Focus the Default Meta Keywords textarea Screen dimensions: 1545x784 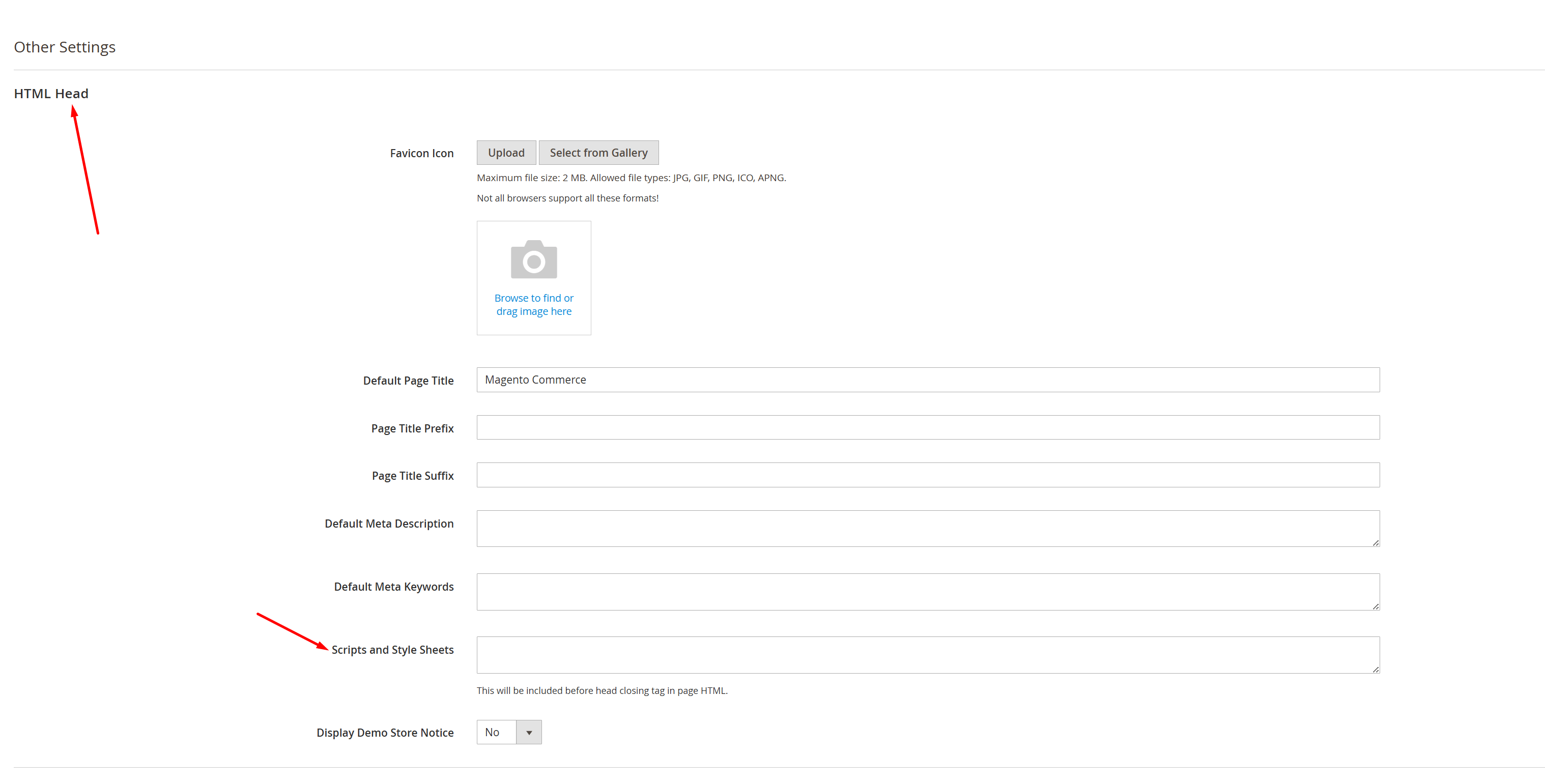pos(928,592)
